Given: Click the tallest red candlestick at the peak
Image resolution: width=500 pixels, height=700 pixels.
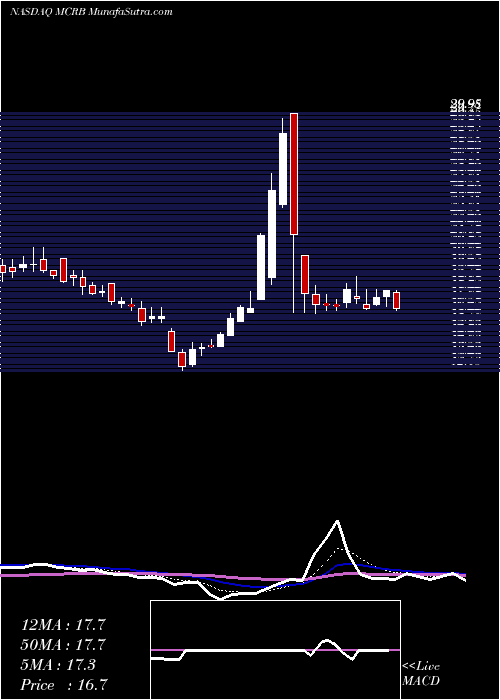Looking at the screenshot, I should click(x=294, y=174).
